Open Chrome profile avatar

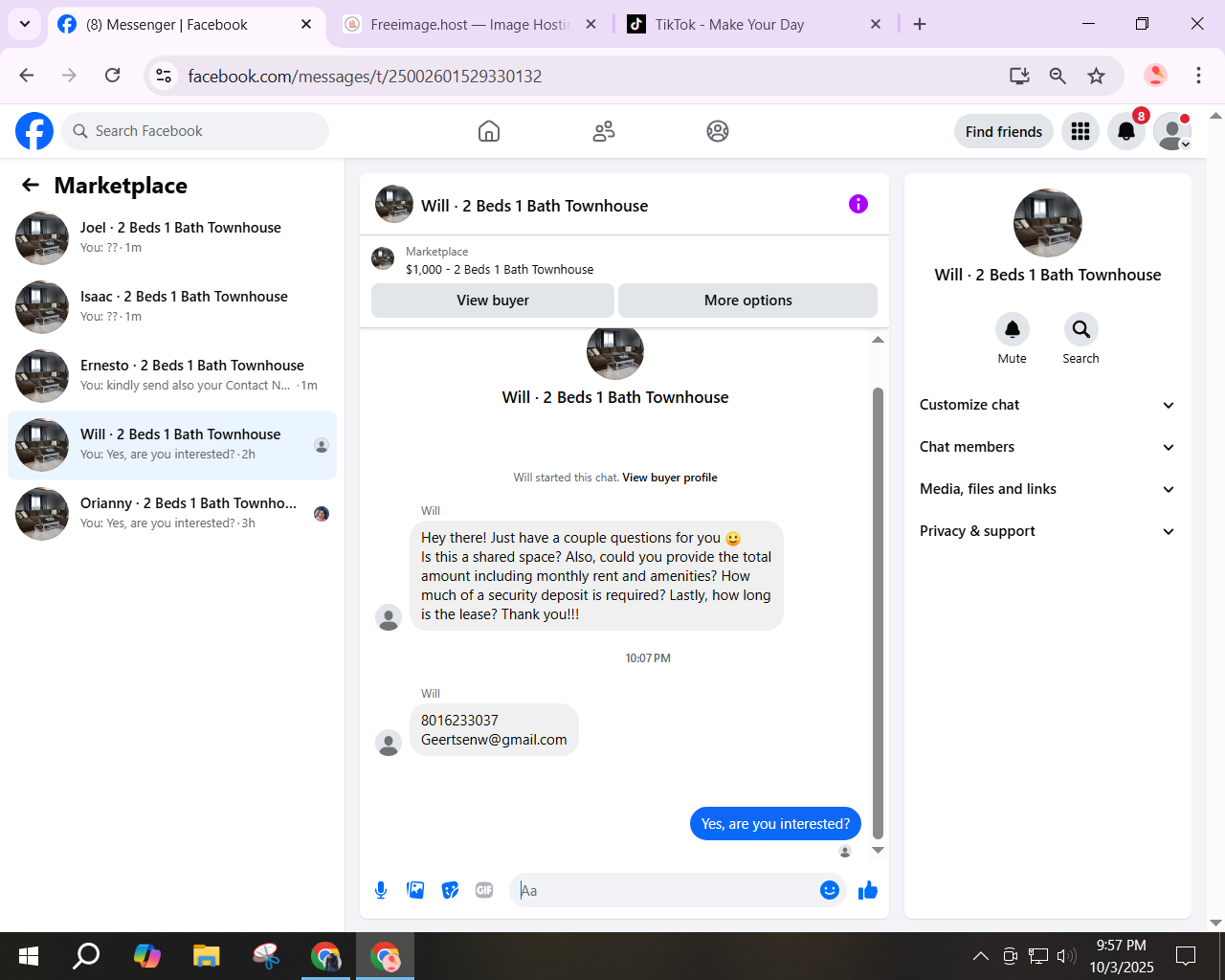click(1156, 76)
